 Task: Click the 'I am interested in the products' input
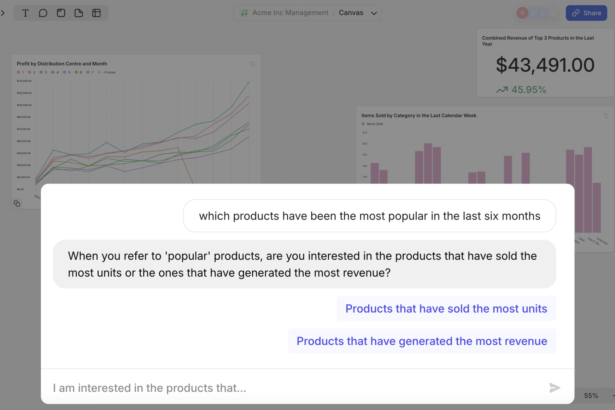click(290, 388)
